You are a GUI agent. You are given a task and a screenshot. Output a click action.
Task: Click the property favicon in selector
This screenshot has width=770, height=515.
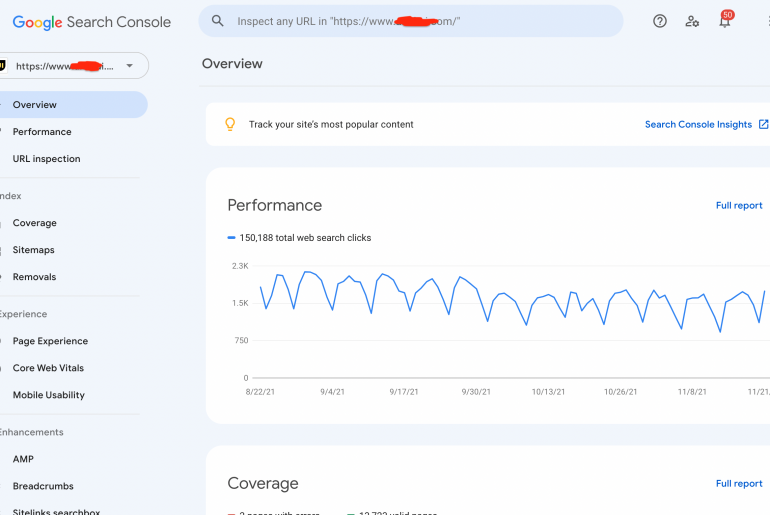[x=2, y=65]
